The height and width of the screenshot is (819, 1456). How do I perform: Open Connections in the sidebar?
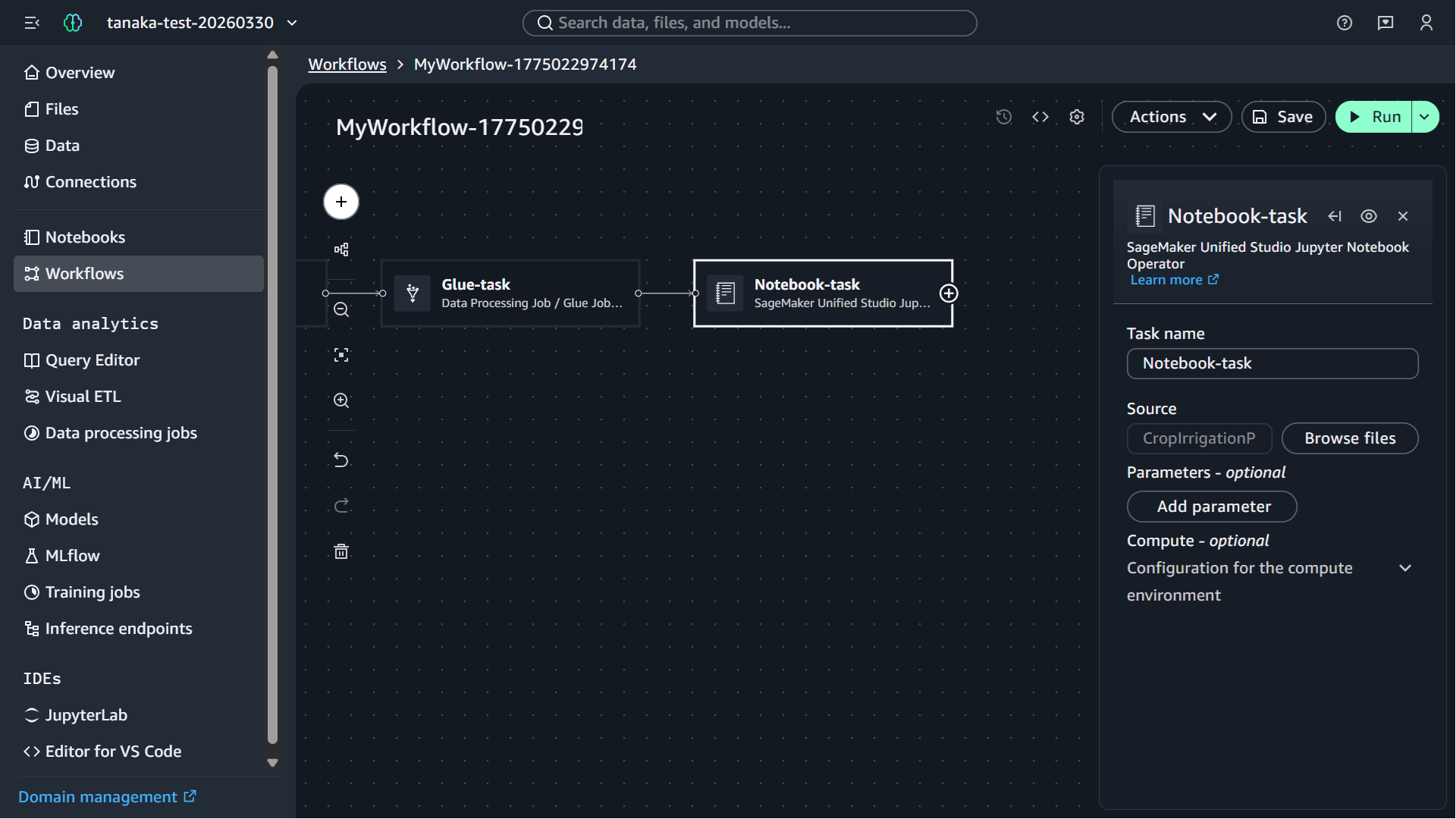coord(139,182)
